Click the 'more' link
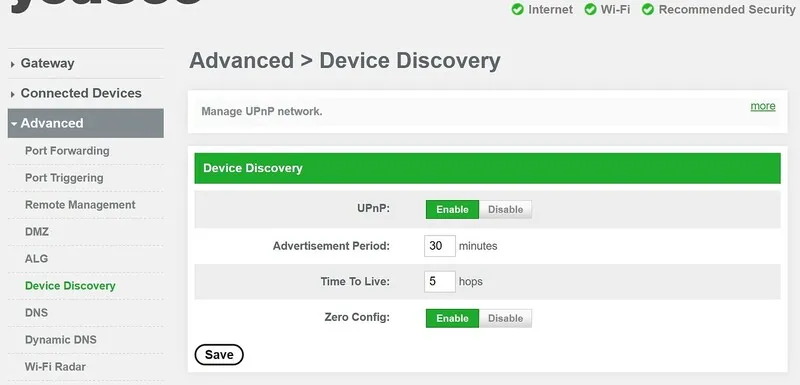This screenshot has width=800, height=385. pos(763,106)
